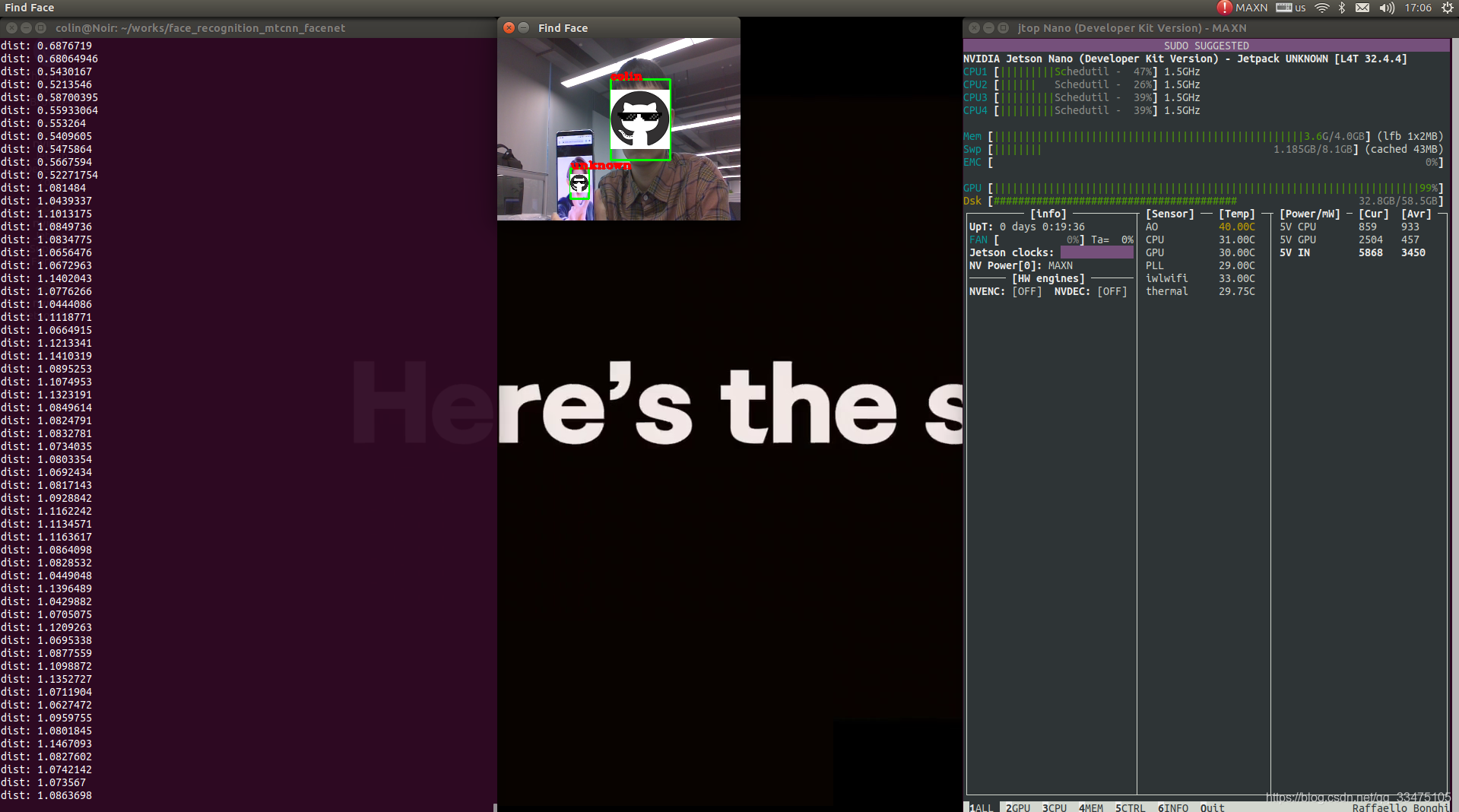Open the mail messaging indicator
Image resolution: width=1459 pixels, height=812 pixels.
[1362, 8]
